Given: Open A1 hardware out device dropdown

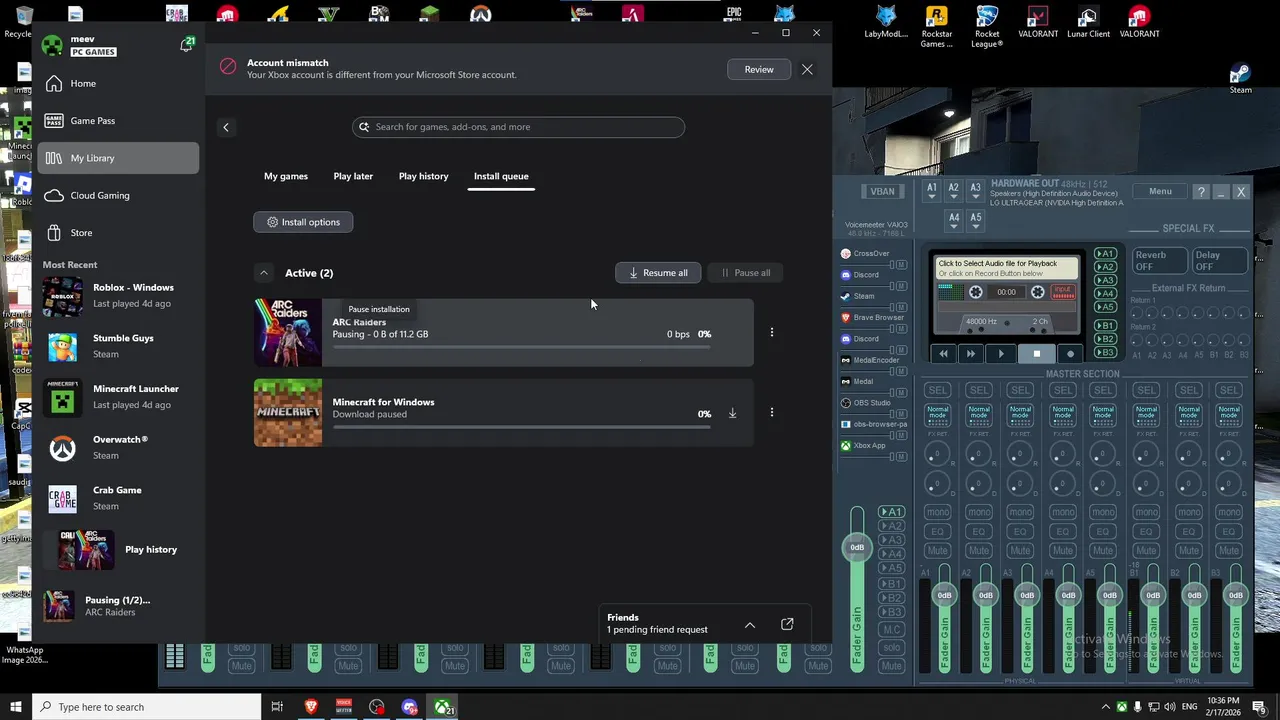Looking at the screenshot, I should point(932,191).
